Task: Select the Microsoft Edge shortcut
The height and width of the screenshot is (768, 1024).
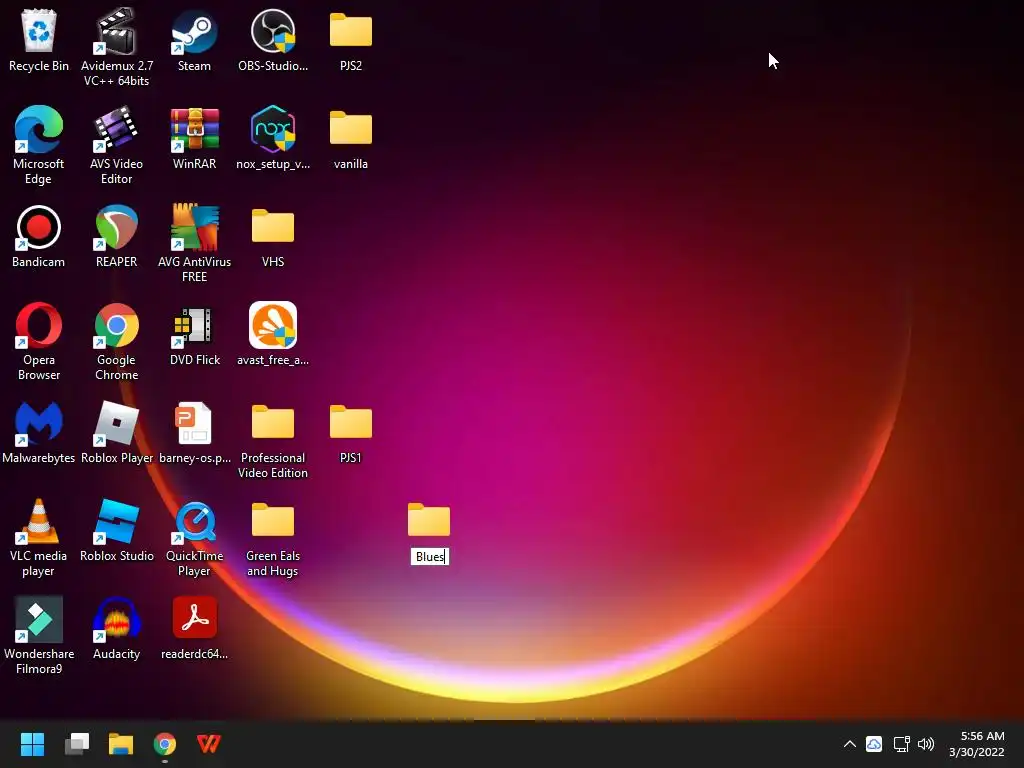Action: point(39,129)
